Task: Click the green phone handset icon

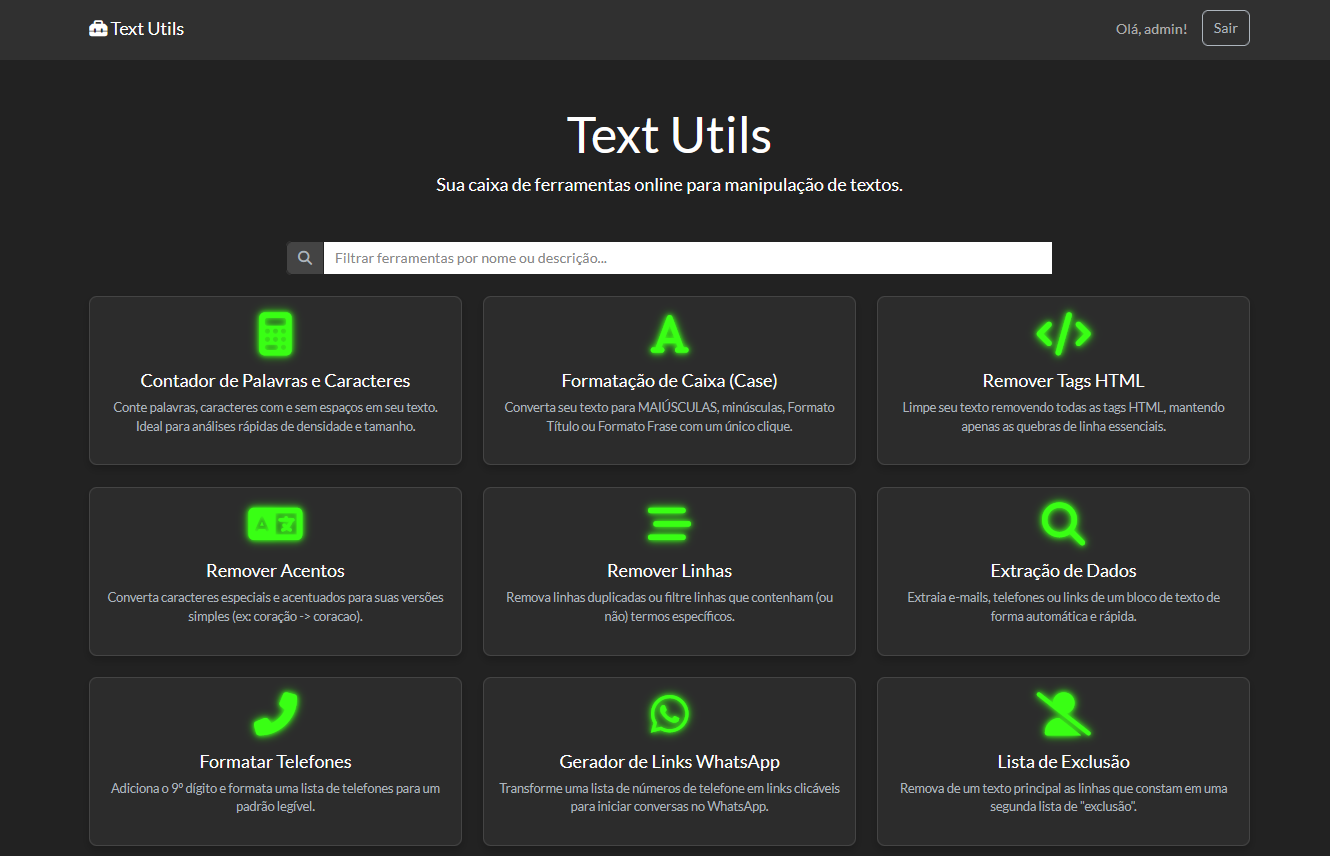Action: pos(275,714)
